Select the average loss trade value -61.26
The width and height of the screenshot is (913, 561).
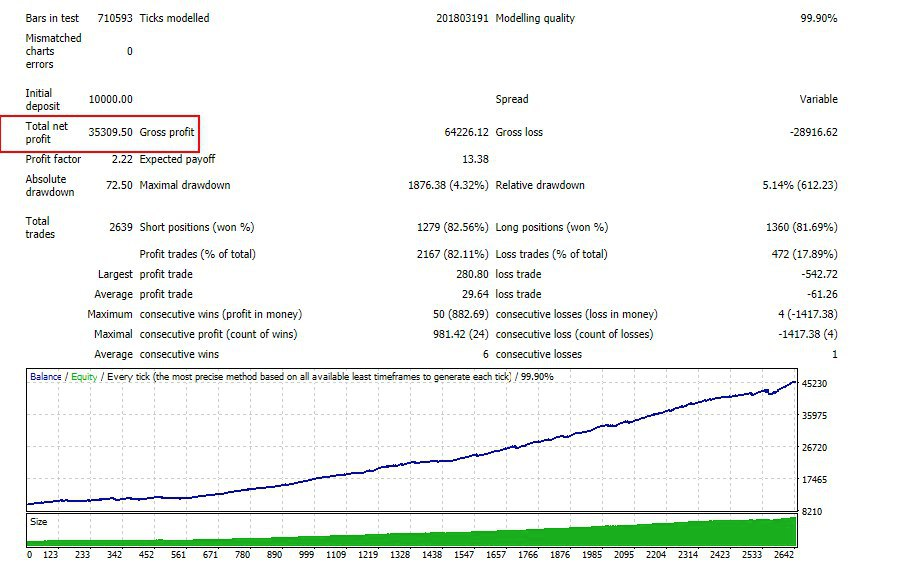click(822, 294)
